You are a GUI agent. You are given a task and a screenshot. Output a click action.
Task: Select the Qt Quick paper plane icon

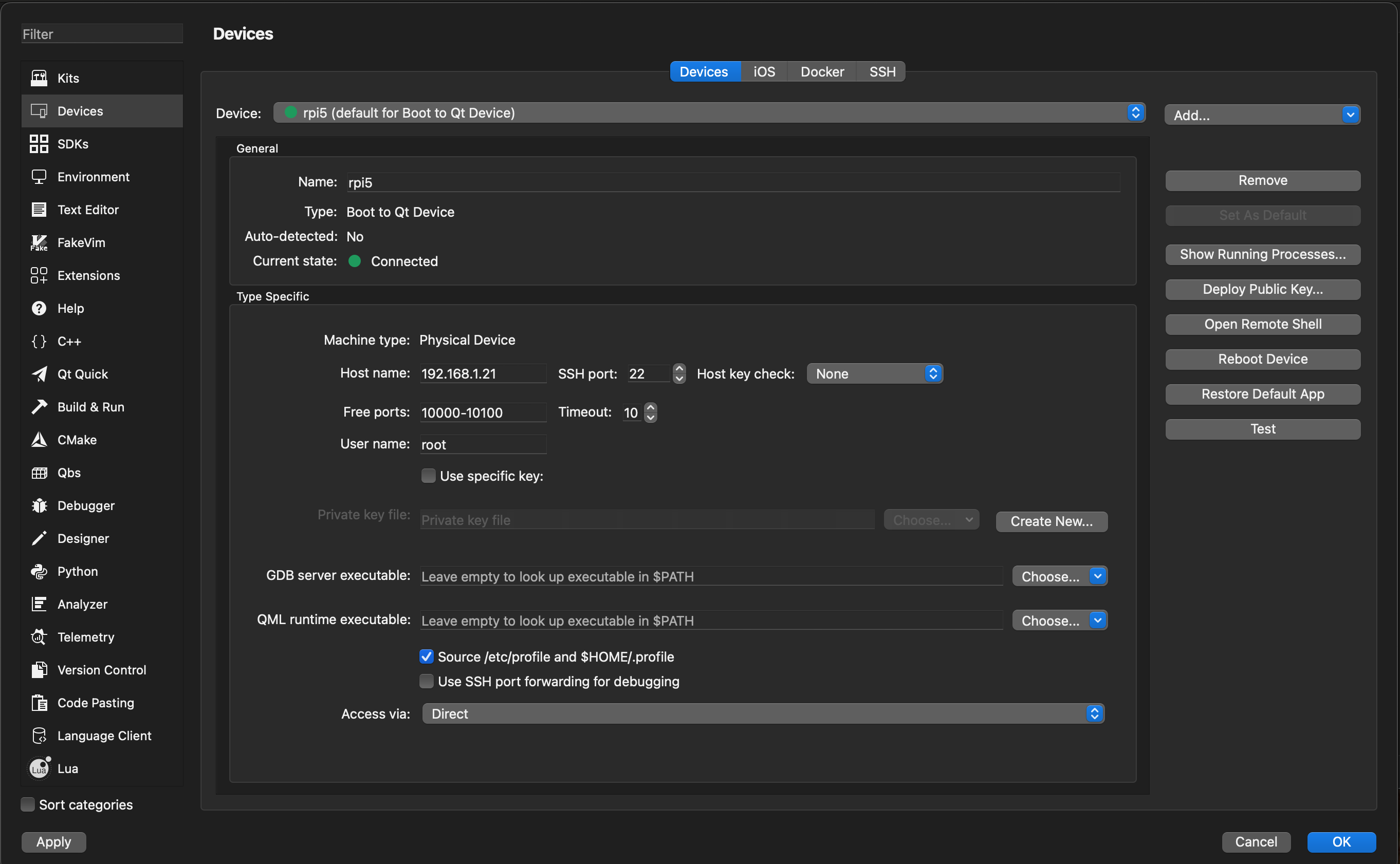pyautogui.click(x=39, y=374)
